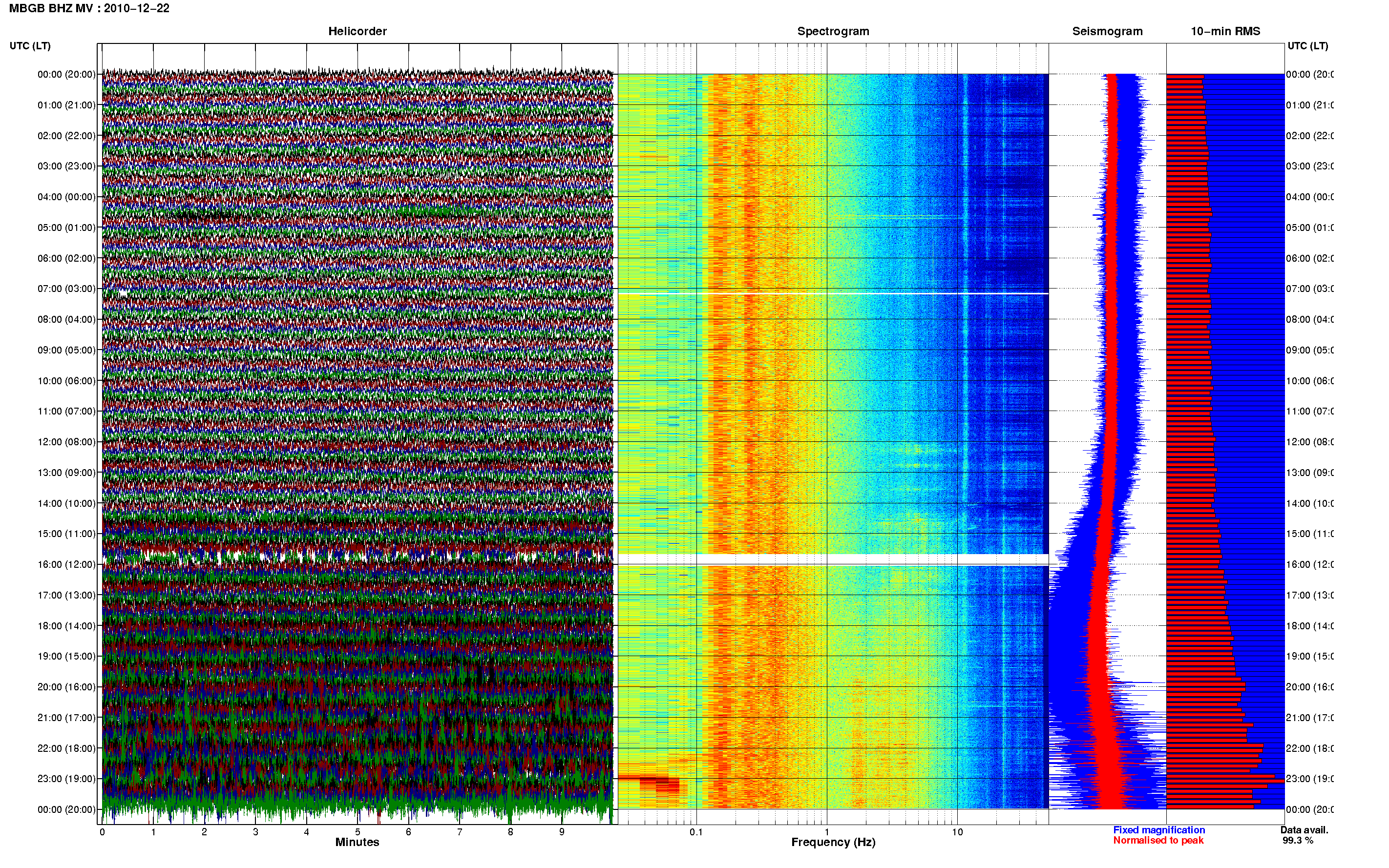Click the 10-min RMS panel heading
Image resolution: width=1389 pixels, height=868 pixels.
pos(1225,31)
